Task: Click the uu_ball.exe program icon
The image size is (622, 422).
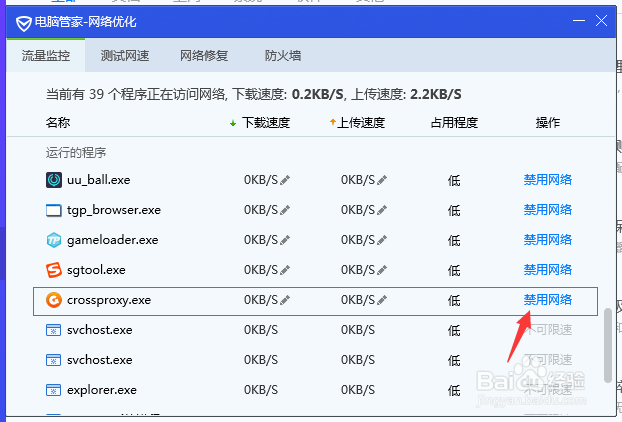Action: coord(54,180)
